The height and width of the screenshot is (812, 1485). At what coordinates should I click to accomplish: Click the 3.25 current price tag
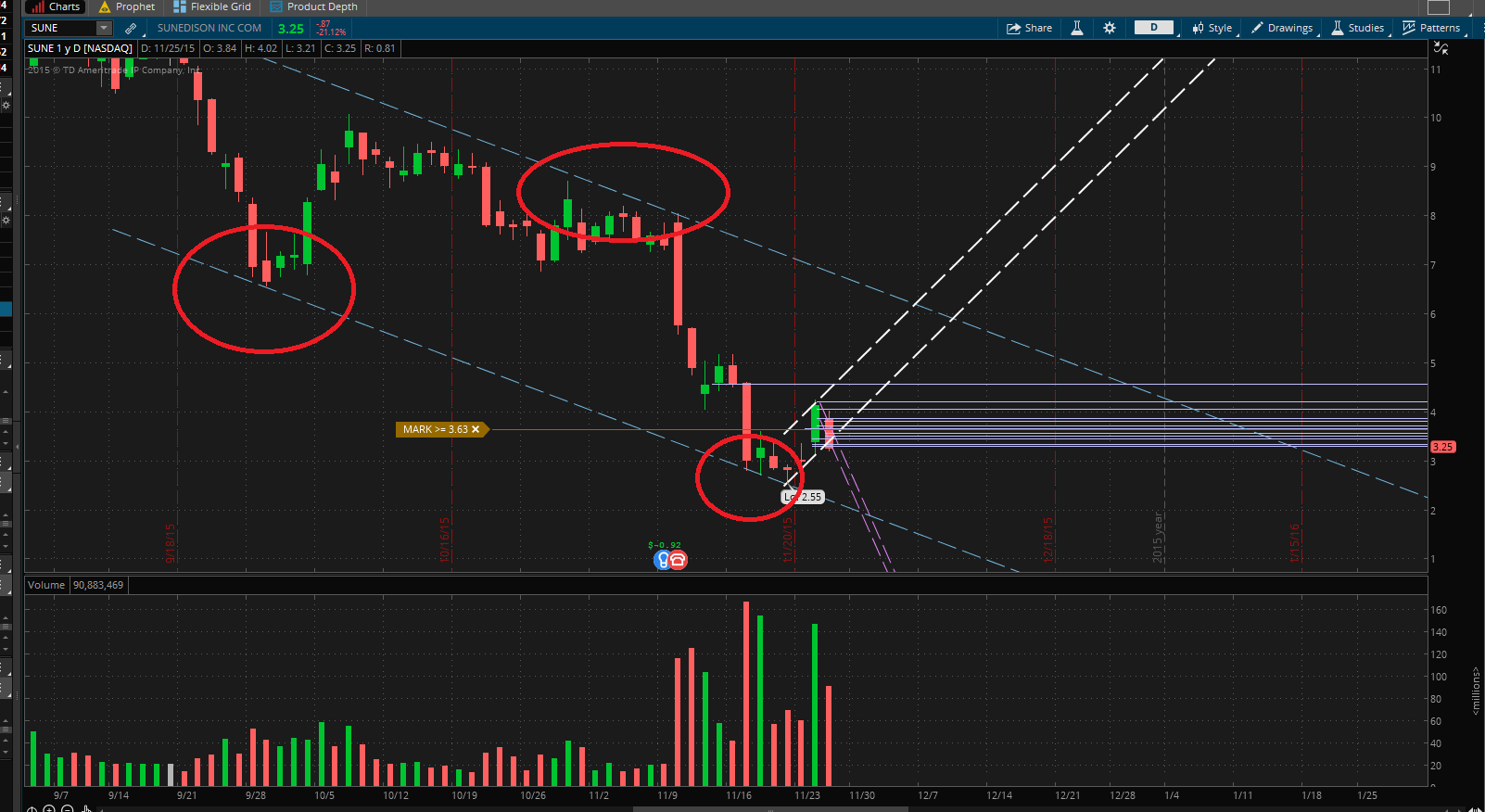tap(1443, 447)
